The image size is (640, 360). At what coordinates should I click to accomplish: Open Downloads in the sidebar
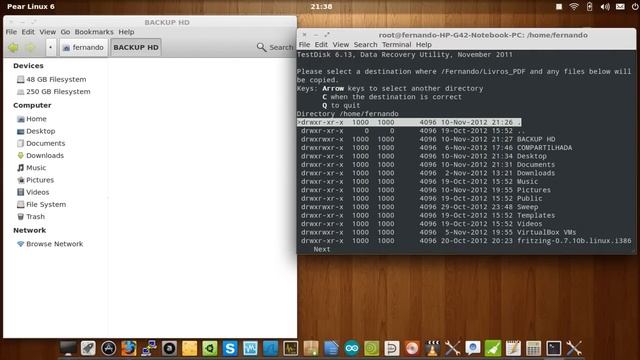40,156
